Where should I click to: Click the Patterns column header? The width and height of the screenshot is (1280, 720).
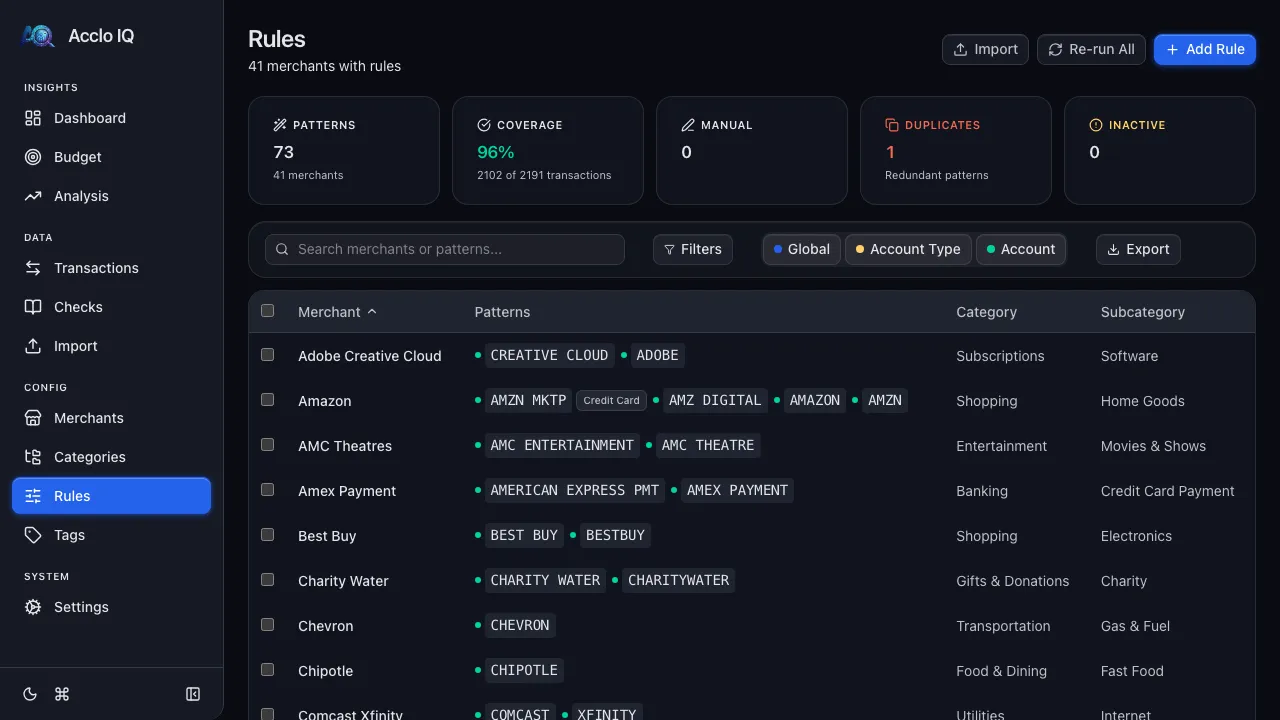(x=502, y=312)
